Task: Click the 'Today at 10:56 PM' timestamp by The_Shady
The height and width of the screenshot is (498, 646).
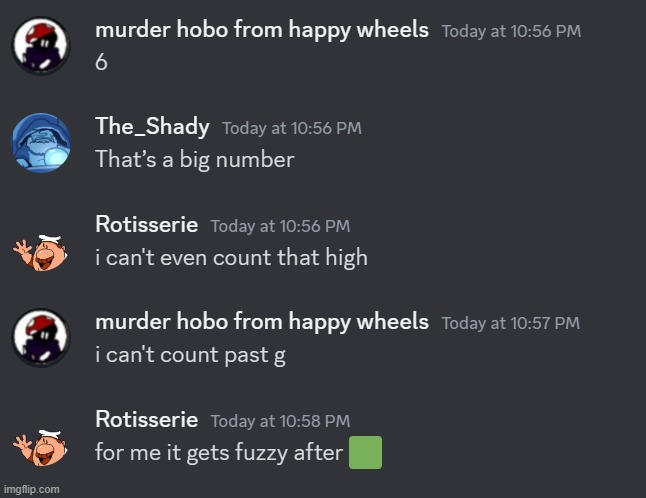Action: 292,128
